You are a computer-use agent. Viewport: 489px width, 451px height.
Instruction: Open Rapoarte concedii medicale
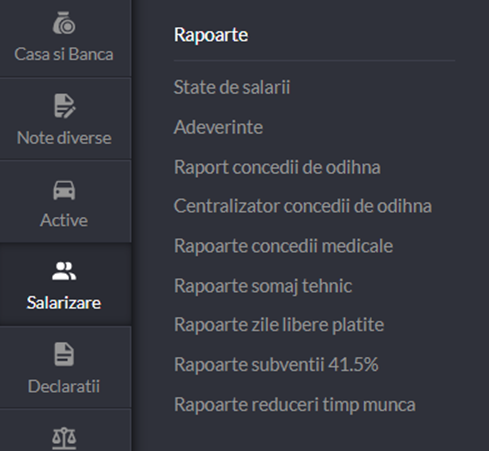pyautogui.click(x=283, y=246)
